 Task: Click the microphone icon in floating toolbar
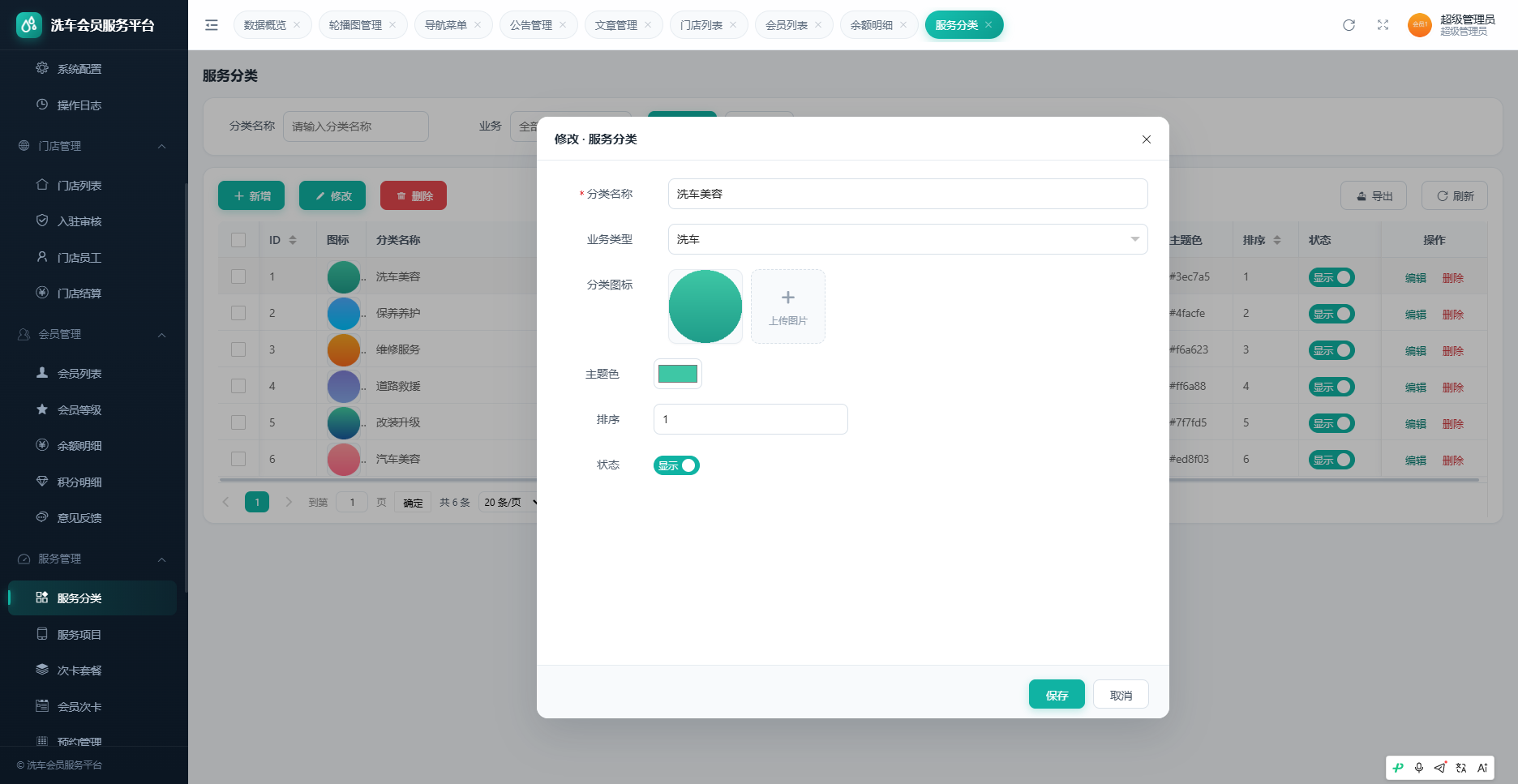point(1419,768)
